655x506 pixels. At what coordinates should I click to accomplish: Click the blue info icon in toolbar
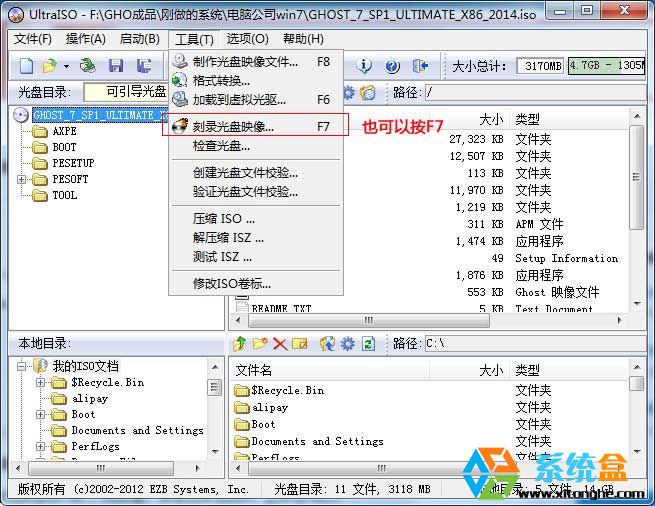(365, 66)
